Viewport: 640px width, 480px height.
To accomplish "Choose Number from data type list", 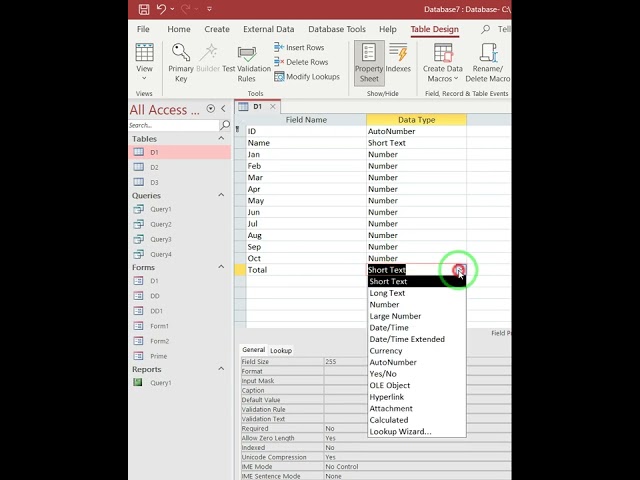I will [417, 304].
